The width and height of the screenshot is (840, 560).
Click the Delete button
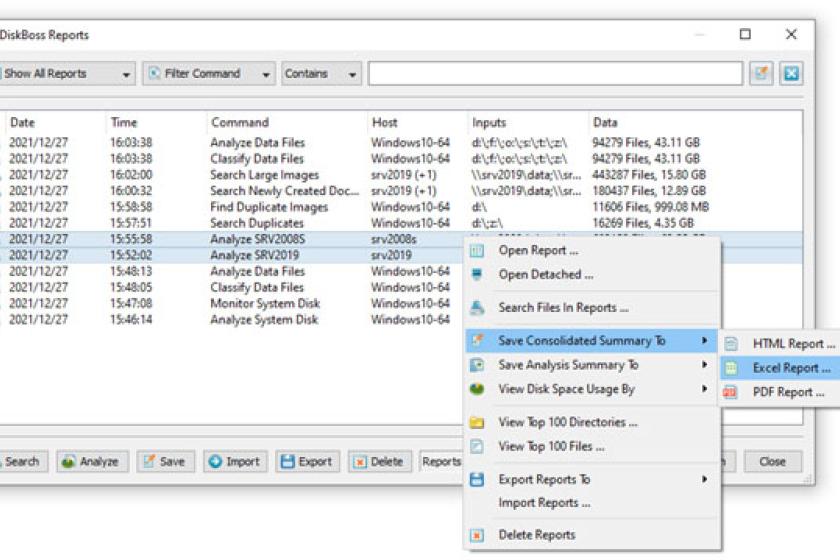point(380,461)
